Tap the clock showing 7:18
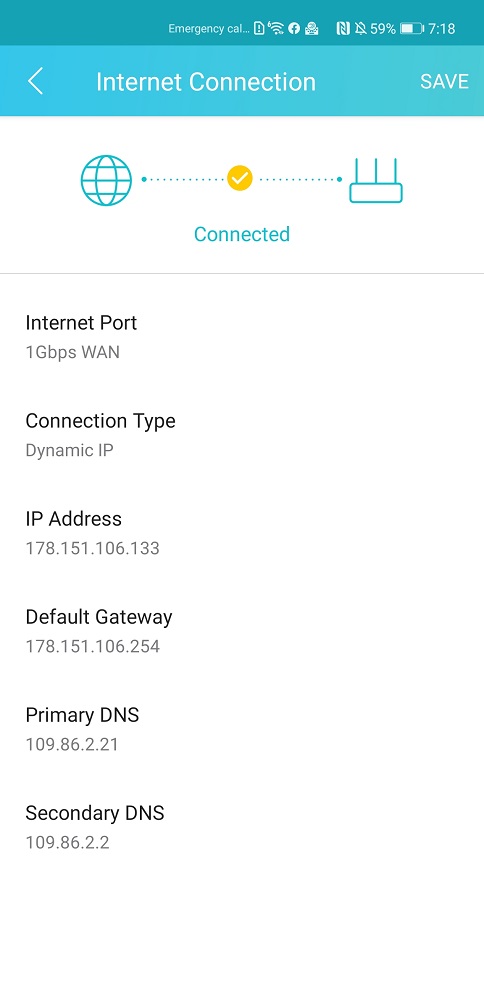Viewport: 484px width, 1000px height. [x=441, y=29]
